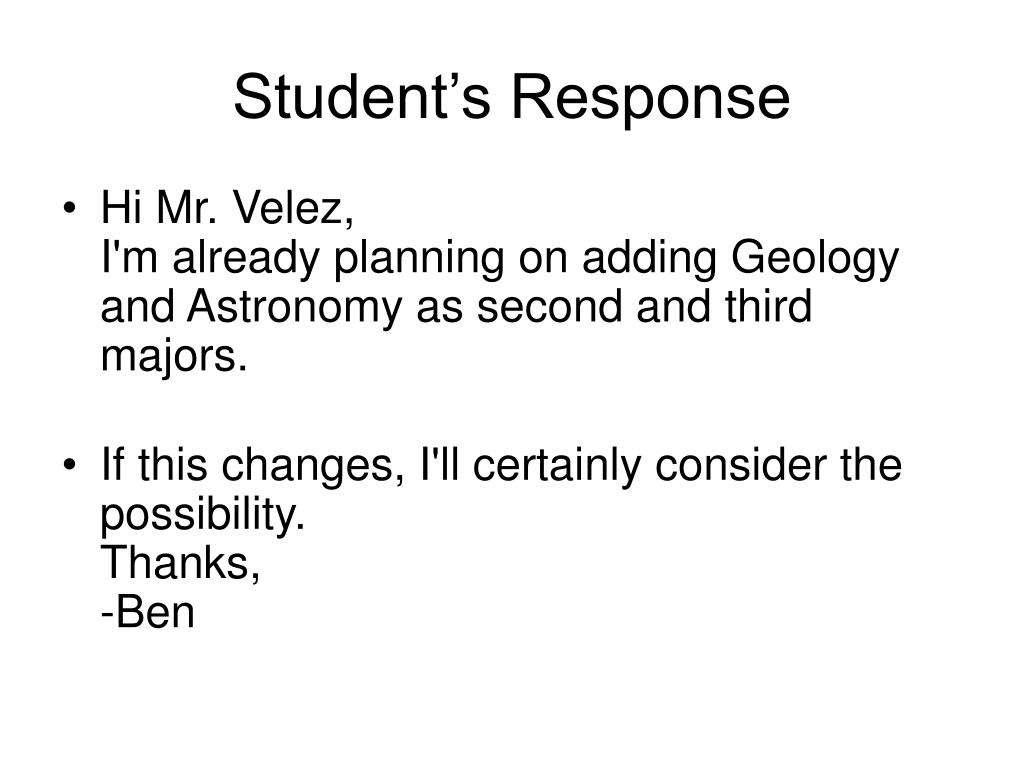
Task: Click the Student's Response slide title
Action: tap(512, 97)
